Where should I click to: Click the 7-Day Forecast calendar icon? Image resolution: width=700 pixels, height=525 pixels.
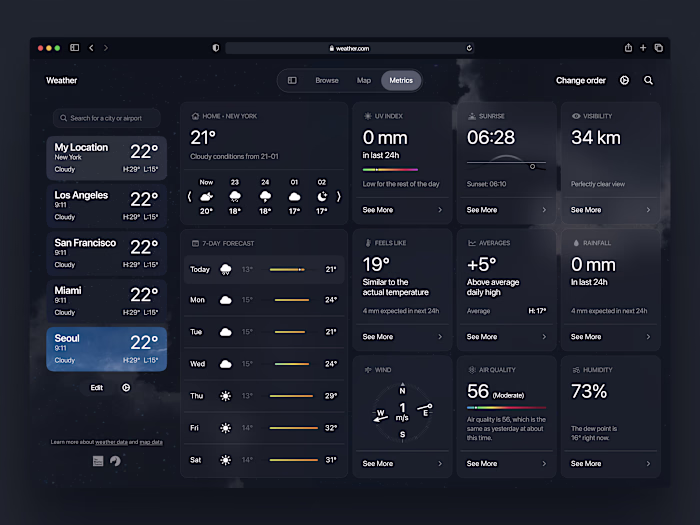195,243
